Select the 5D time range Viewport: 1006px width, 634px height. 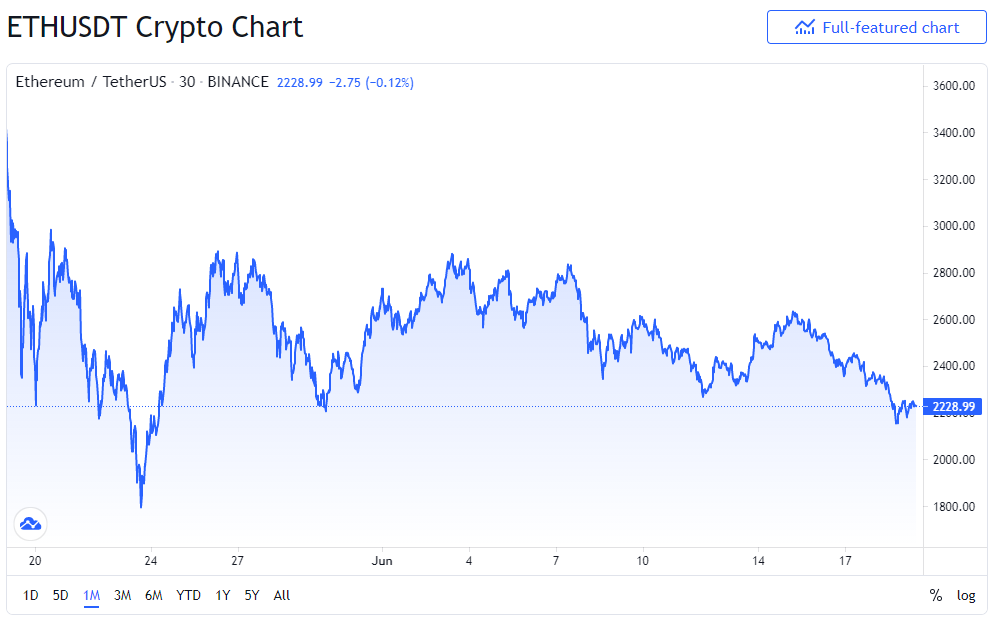[x=60, y=595]
